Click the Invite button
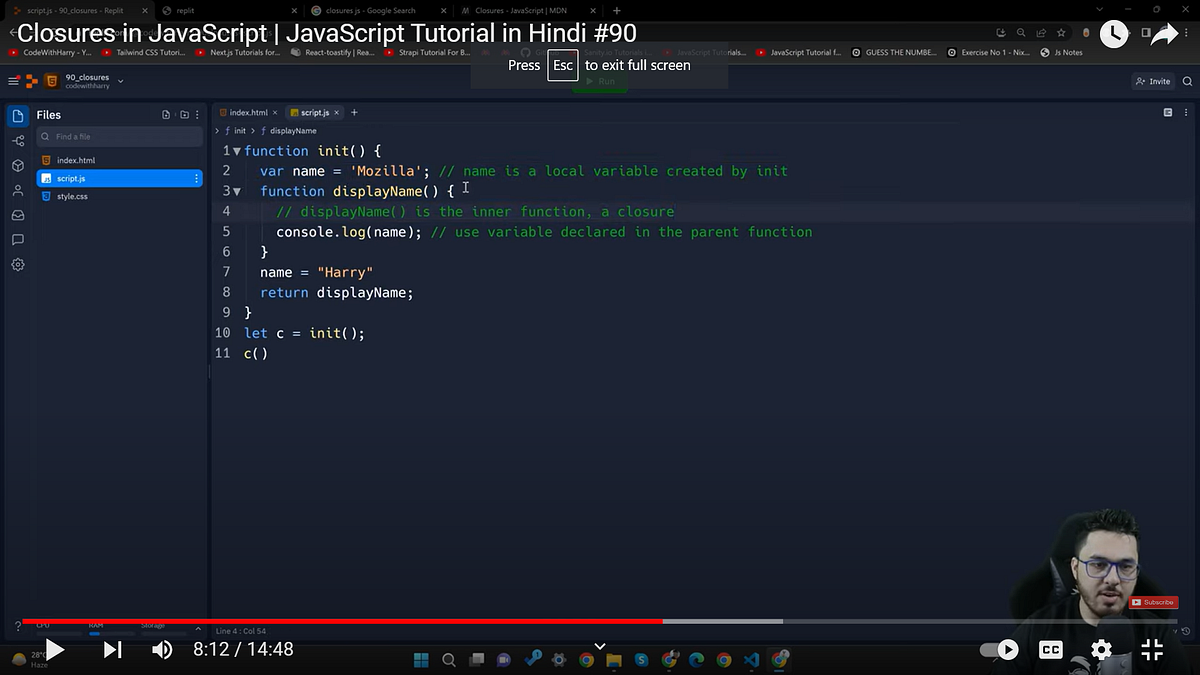Viewport: 1200px width, 675px height. 1155,81
